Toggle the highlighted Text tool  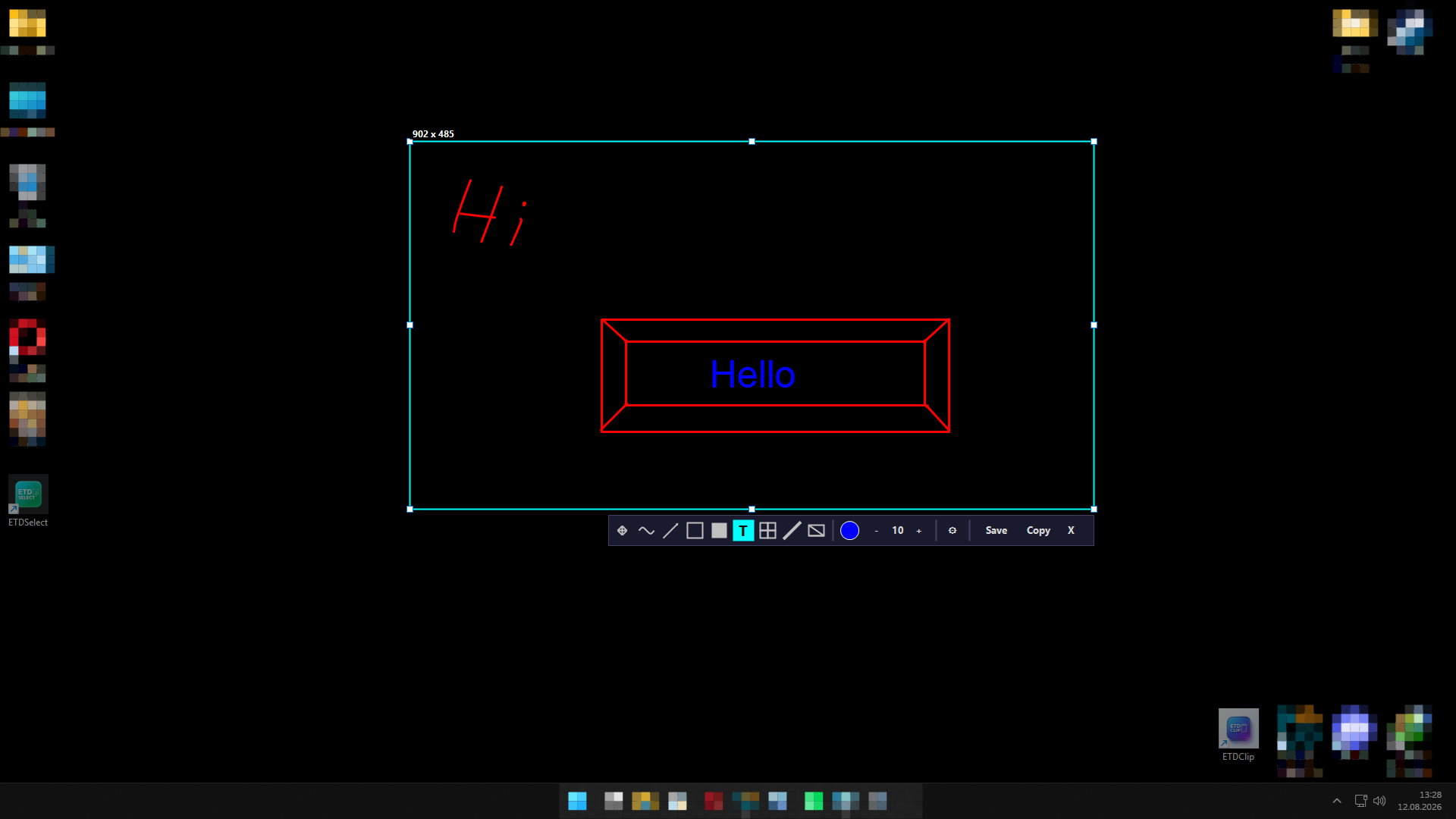(x=743, y=531)
